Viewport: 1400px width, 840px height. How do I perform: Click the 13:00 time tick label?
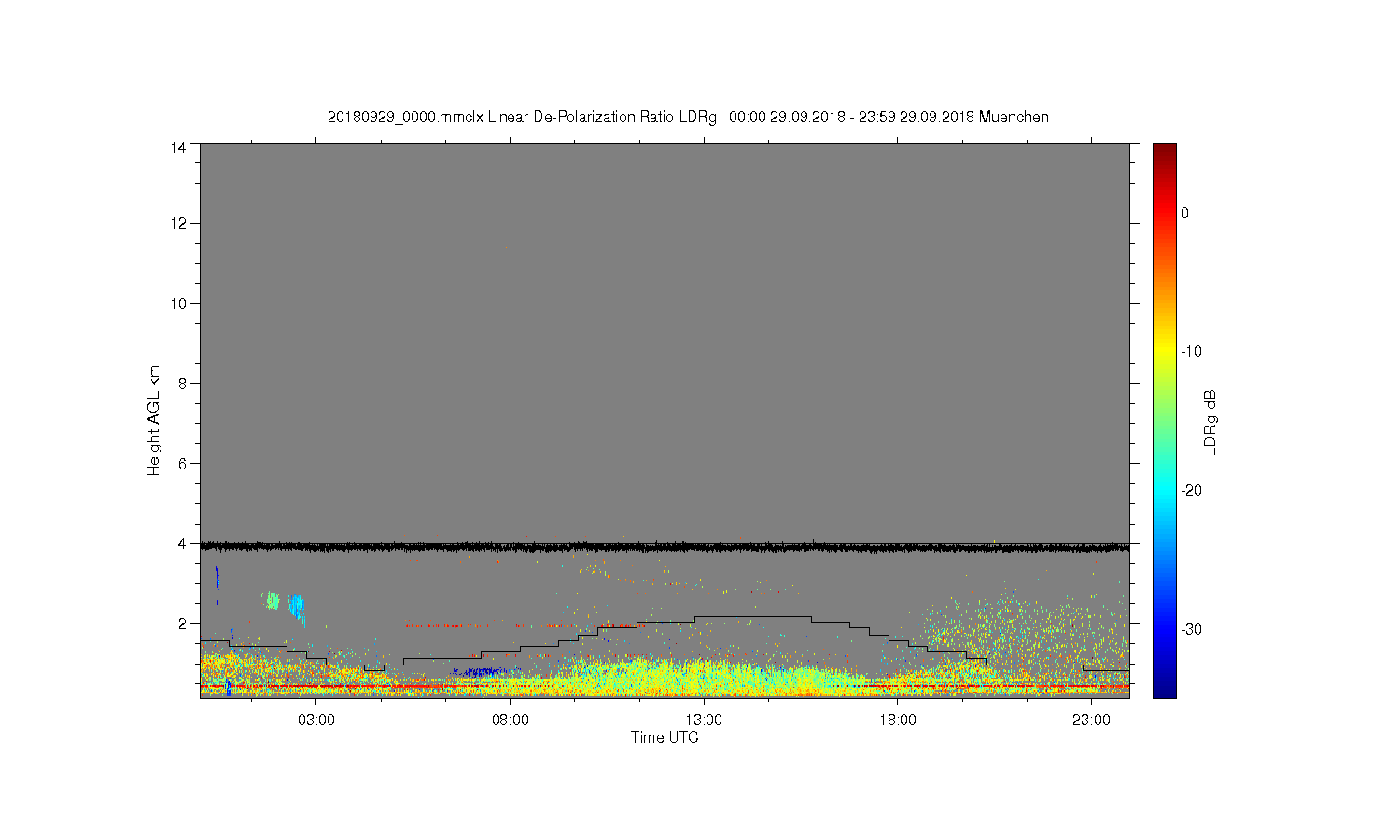[704, 721]
